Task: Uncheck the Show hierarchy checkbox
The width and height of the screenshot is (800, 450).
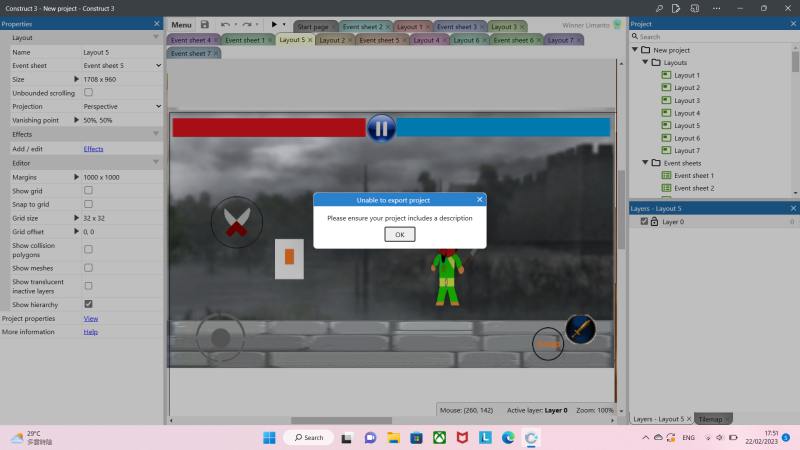Action: pyautogui.click(x=88, y=304)
